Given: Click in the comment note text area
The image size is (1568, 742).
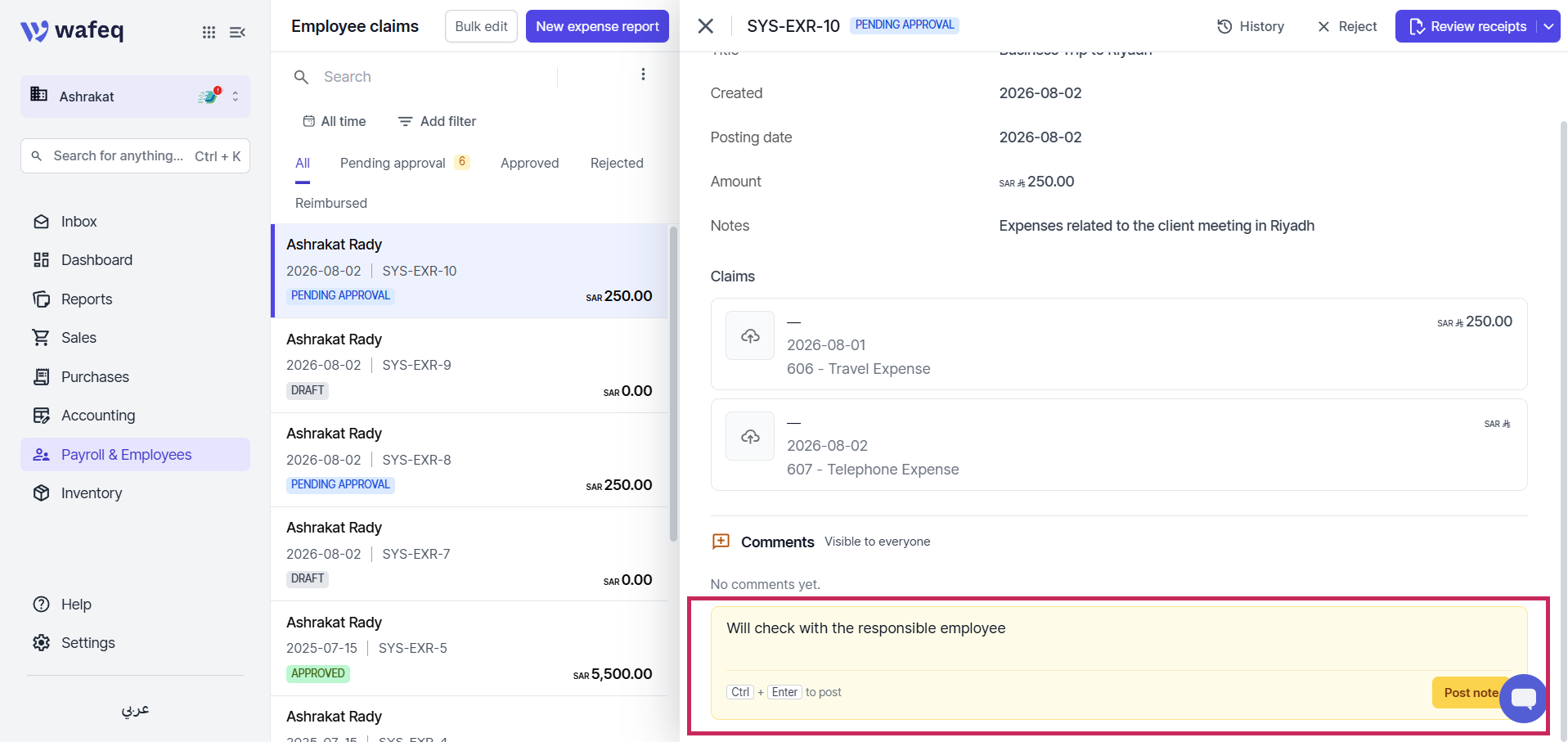Looking at the screenshot, I should click(1118, 638).
